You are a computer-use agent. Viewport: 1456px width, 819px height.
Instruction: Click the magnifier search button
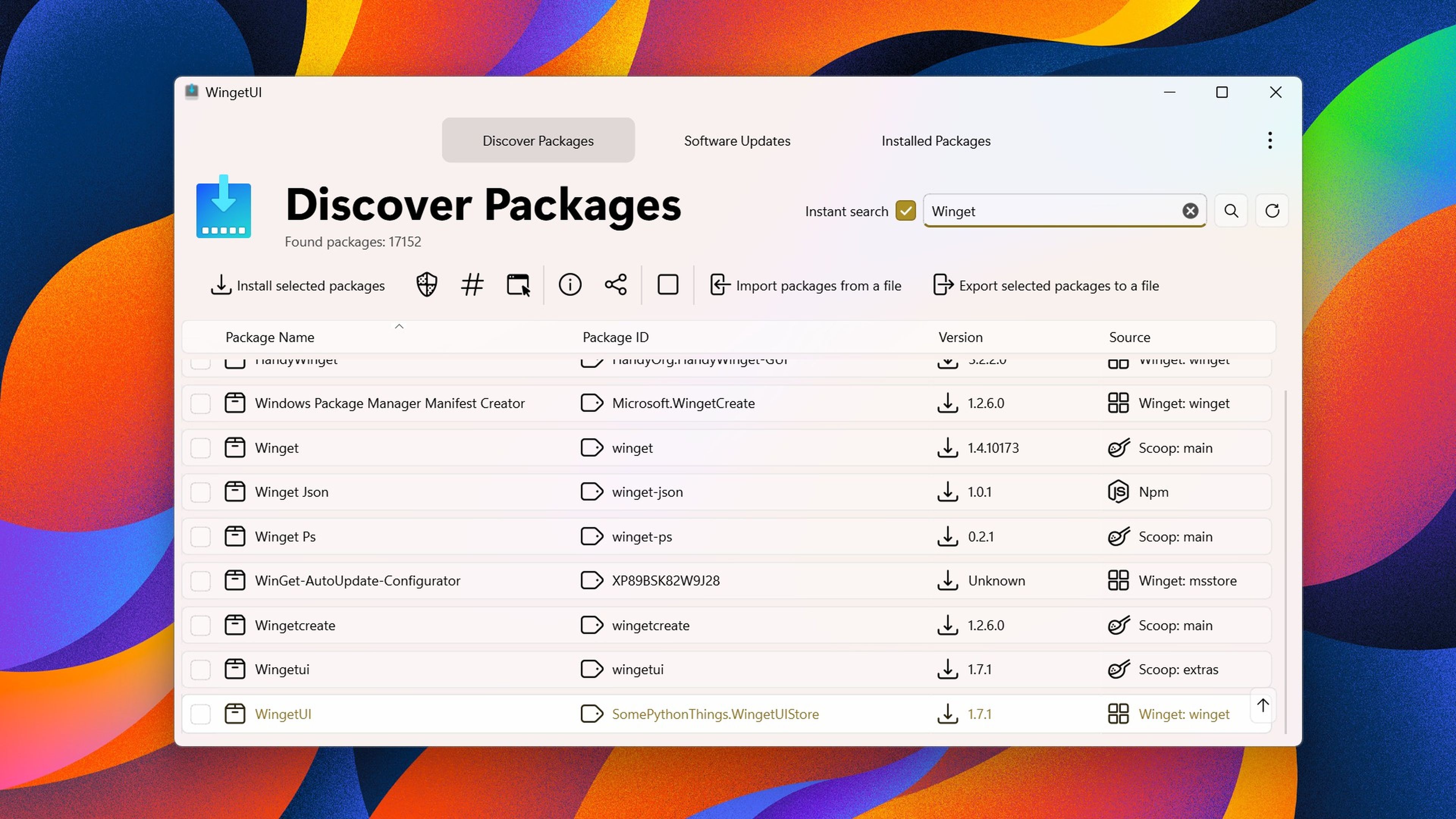click(x=1231, y=211)
